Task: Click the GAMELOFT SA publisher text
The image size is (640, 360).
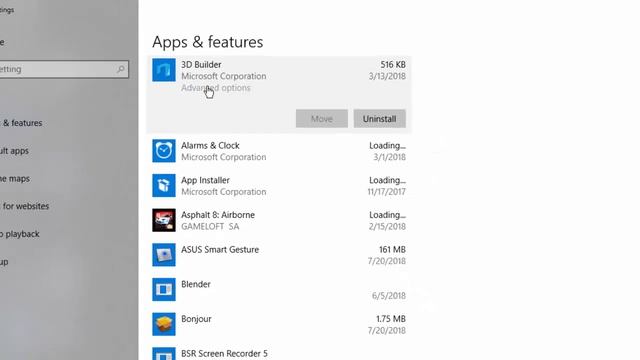Action: [210, 227]
